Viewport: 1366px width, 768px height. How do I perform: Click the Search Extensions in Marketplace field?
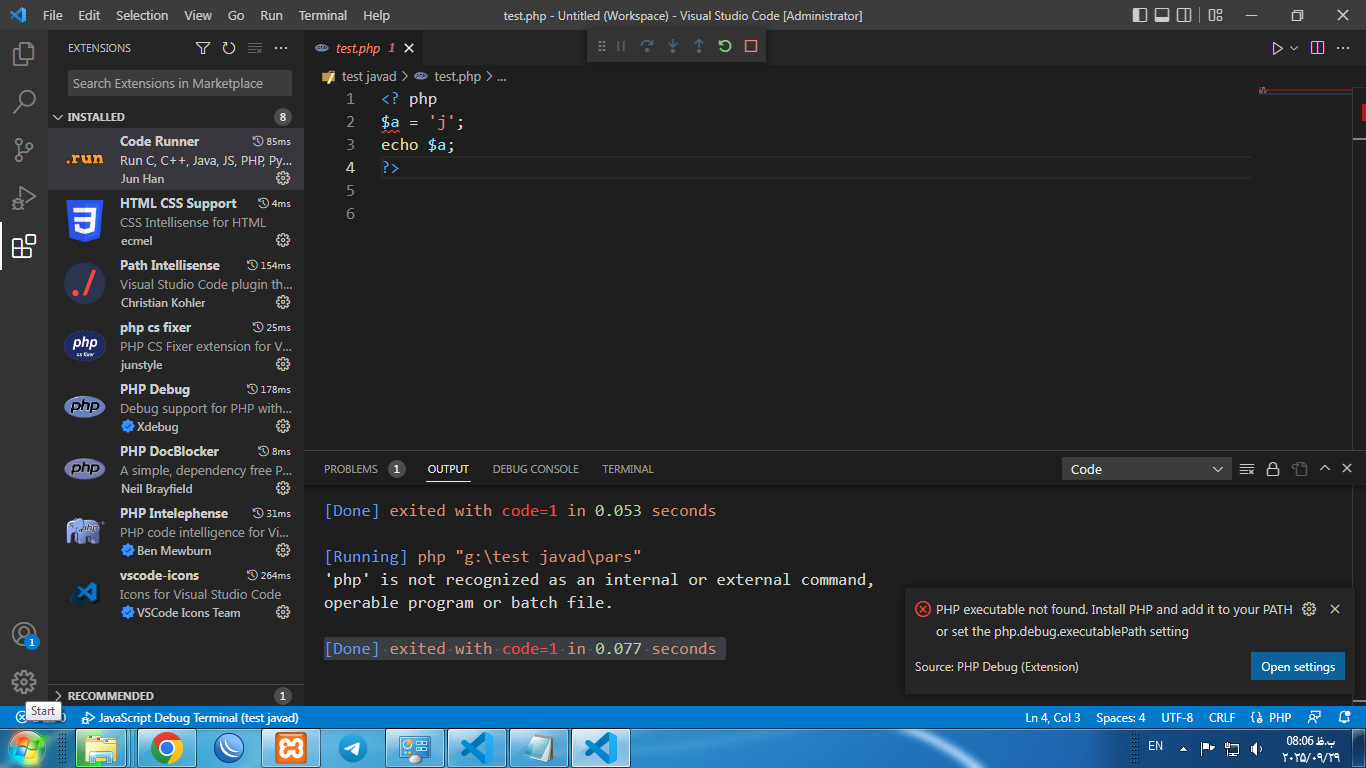(180, 84)
